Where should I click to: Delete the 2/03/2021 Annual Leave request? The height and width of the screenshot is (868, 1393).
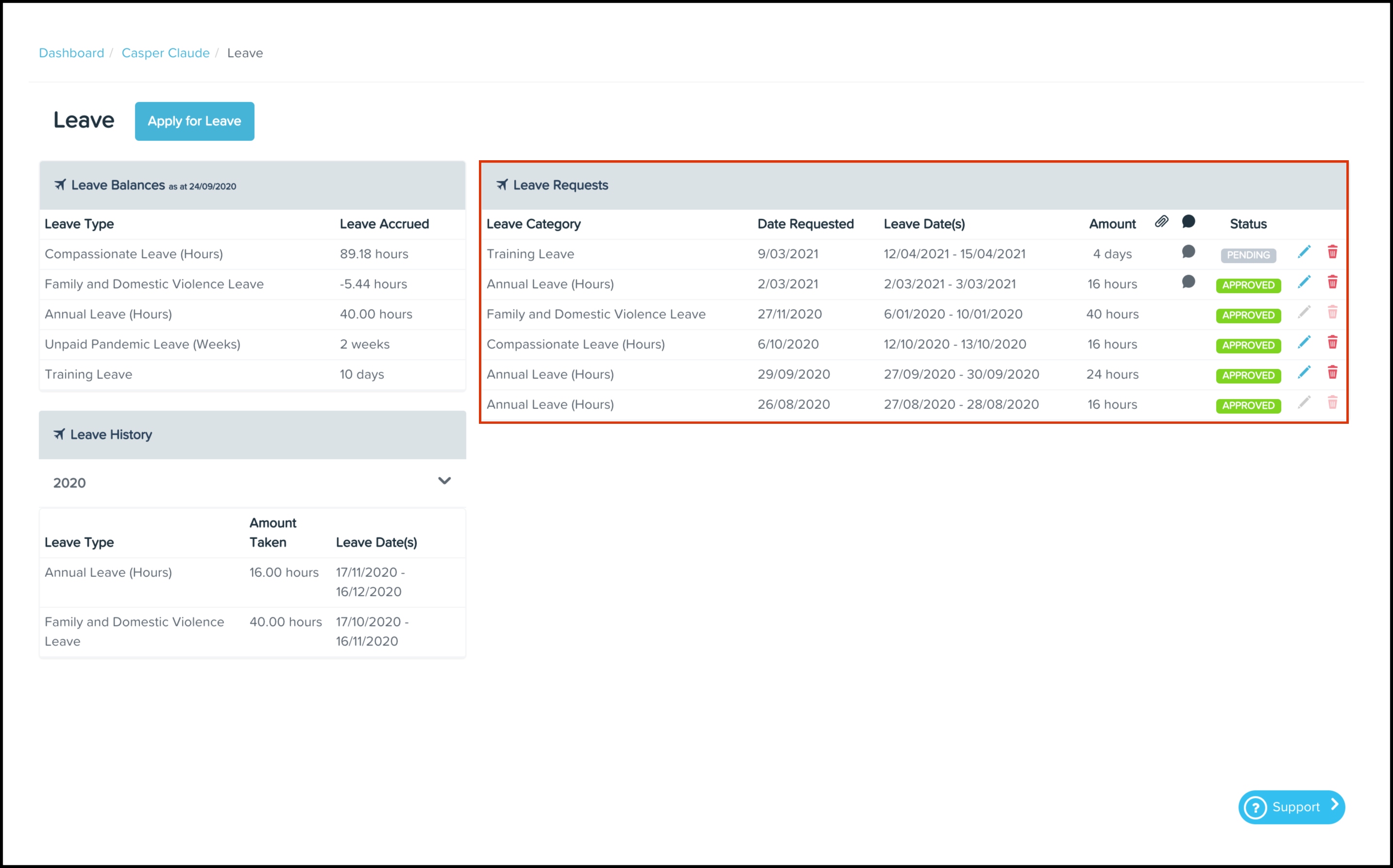point(1332,282)
